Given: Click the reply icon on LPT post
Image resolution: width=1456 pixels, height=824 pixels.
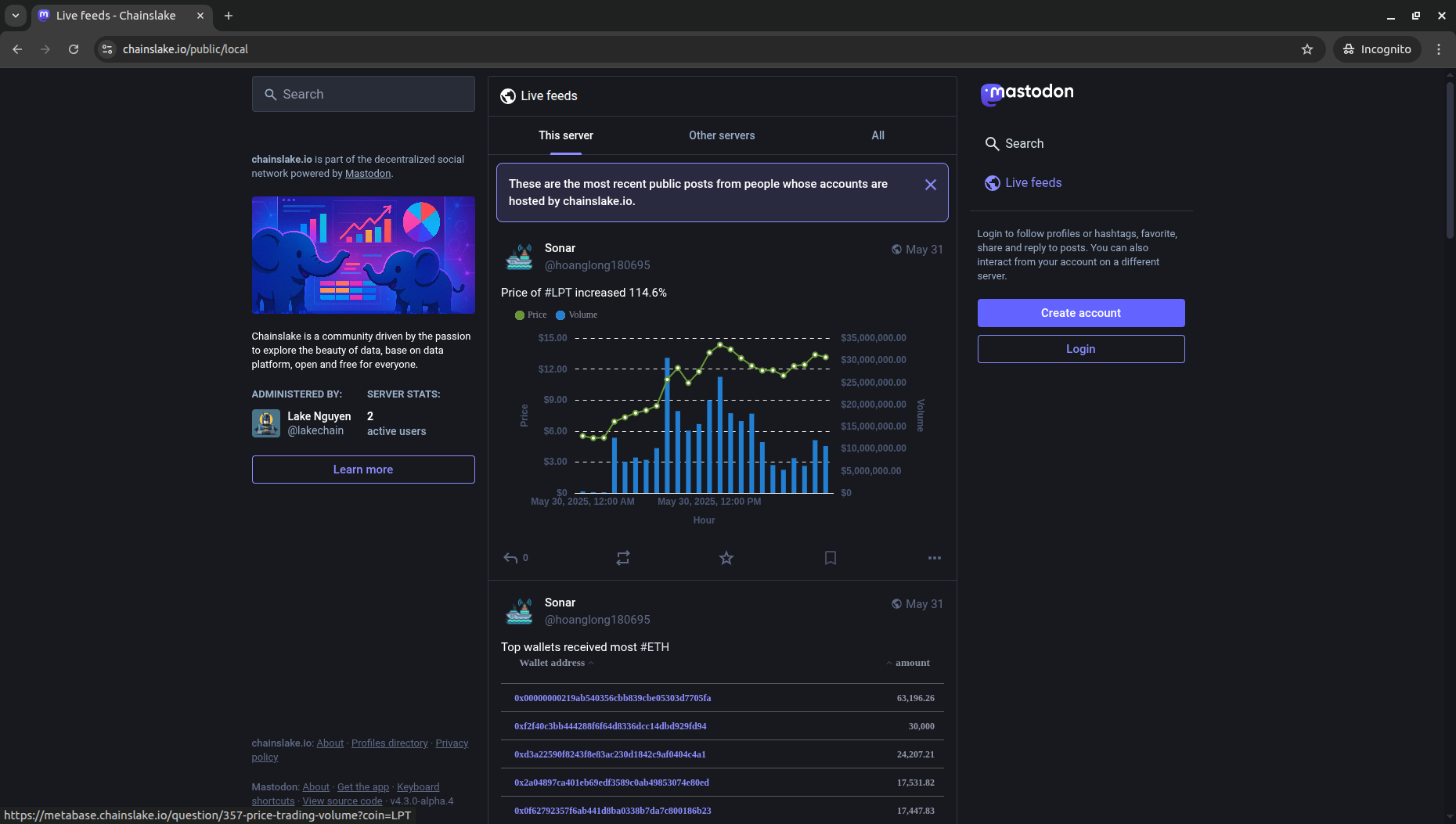Looking at the screenshot, I should 510,558.
